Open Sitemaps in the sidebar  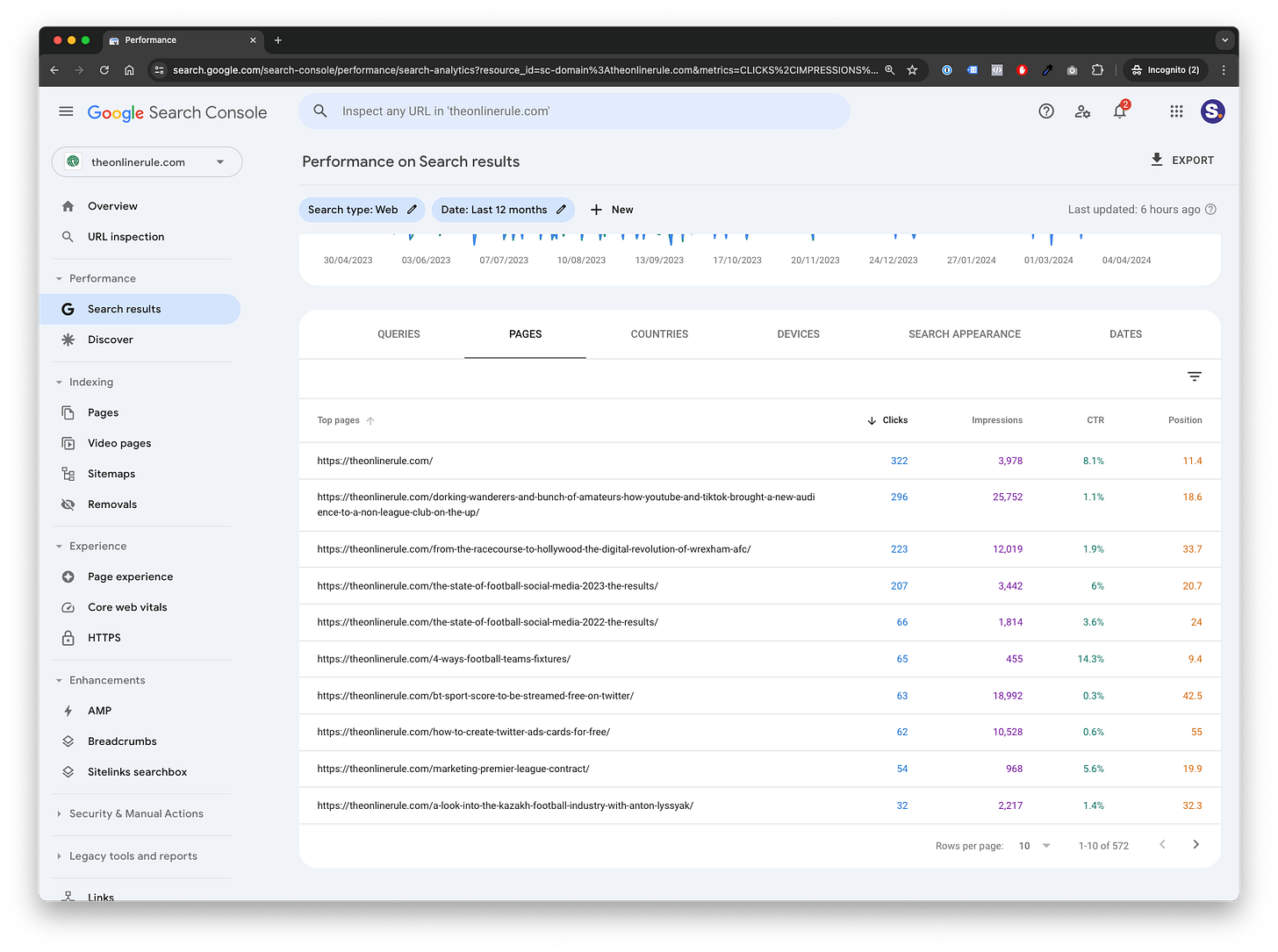coord(111,474)
